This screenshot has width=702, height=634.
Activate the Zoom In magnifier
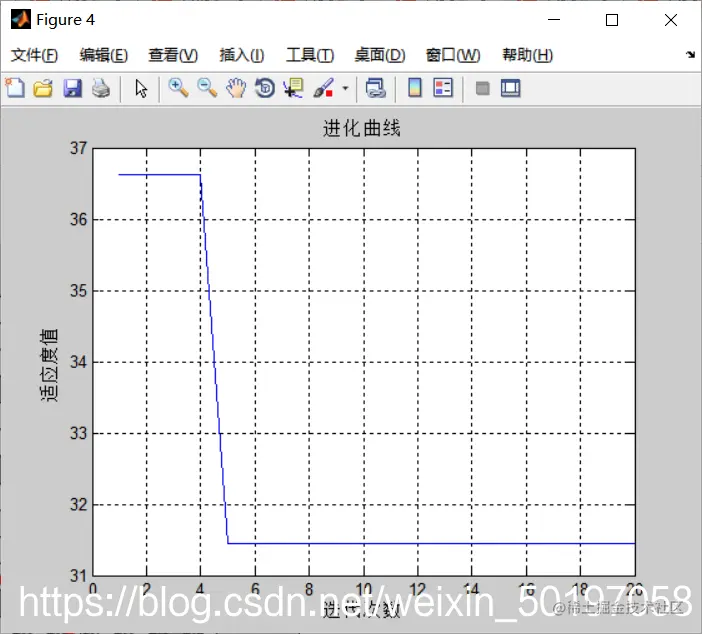(178, 88)
